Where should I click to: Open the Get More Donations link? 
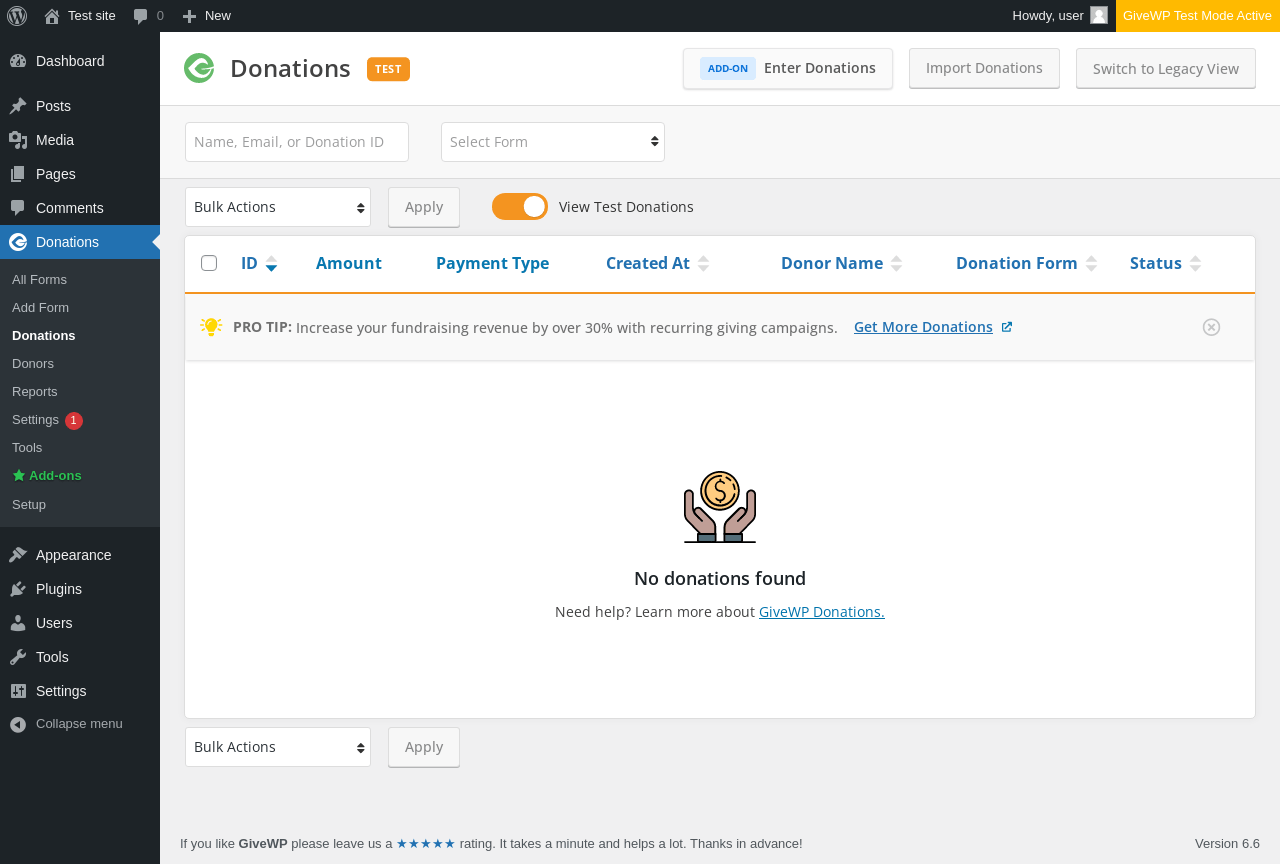point(933,327)
